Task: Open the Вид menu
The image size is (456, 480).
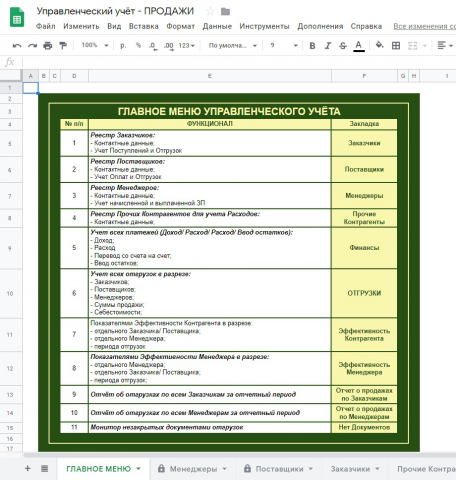Action: (x=114, y=26)
